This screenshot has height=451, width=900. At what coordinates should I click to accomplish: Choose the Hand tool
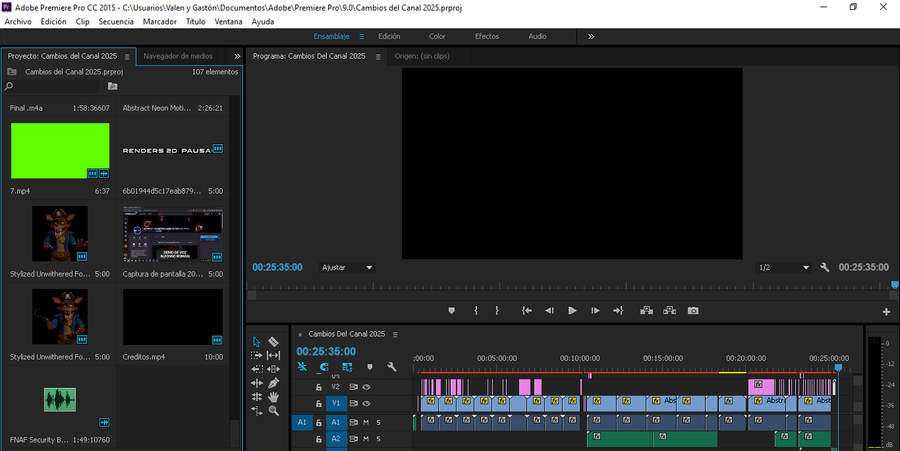tap(273, 397)
